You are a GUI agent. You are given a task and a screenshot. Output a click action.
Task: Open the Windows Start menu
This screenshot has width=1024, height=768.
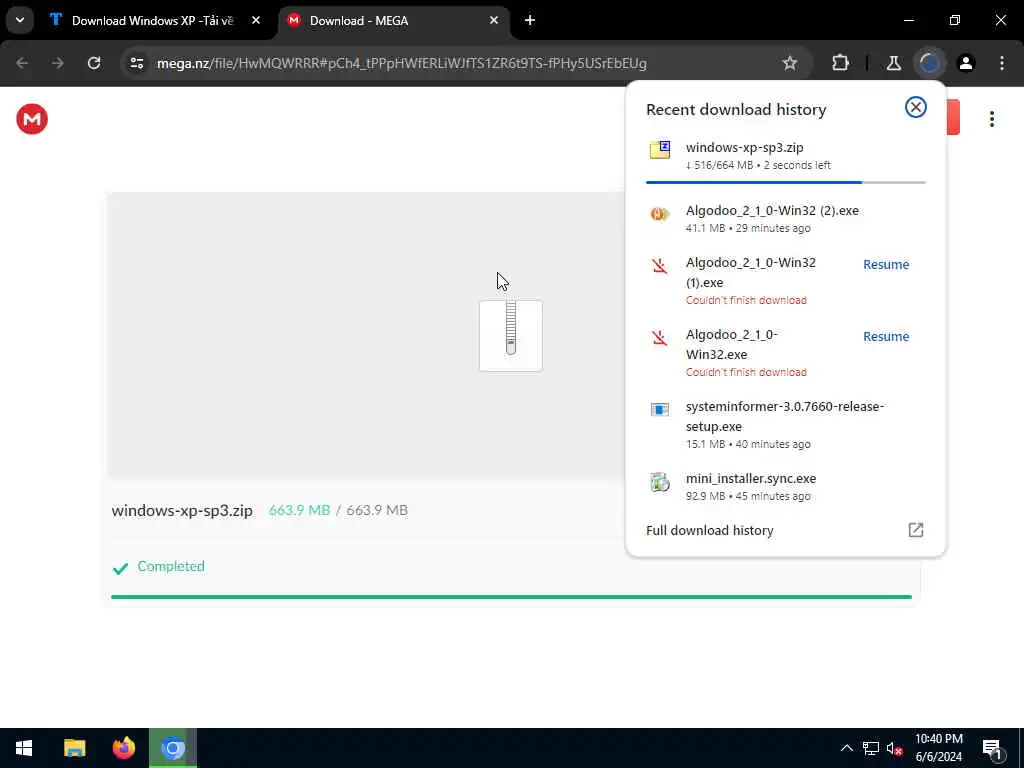pyautogui.click(x=24, y=748)
